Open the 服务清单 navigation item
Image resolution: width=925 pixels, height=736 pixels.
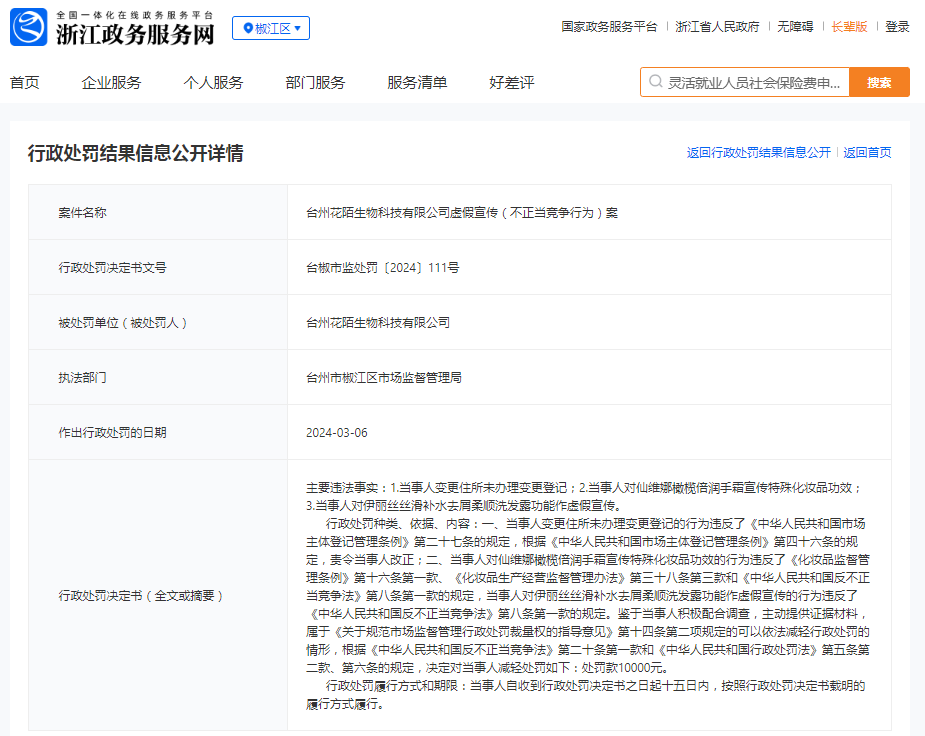point(417,82)
